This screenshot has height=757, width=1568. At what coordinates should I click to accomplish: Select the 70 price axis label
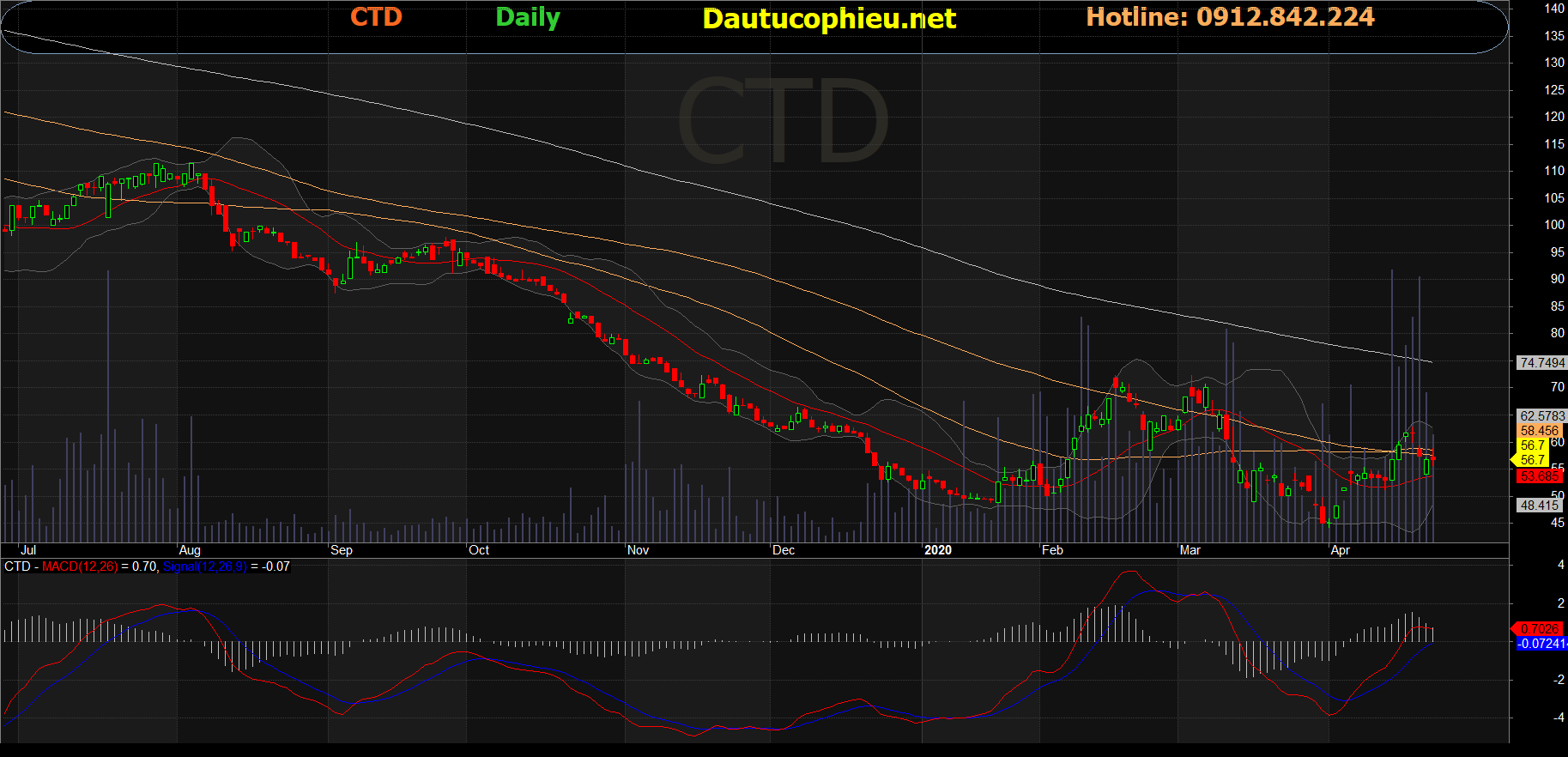pos(1558,387)
